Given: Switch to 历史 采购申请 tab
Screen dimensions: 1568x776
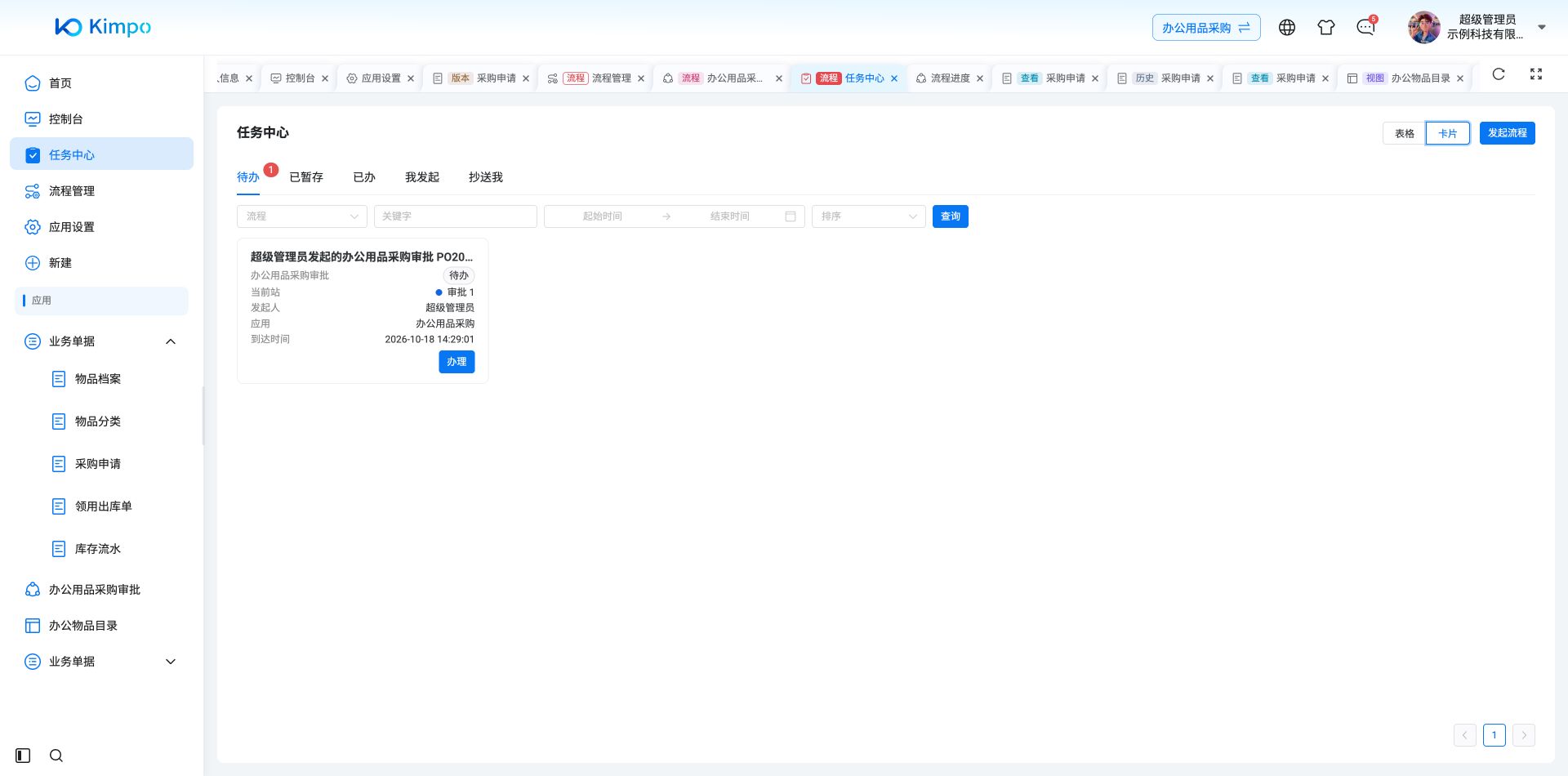Looking at the screenshot, I should click(1159, 78).
